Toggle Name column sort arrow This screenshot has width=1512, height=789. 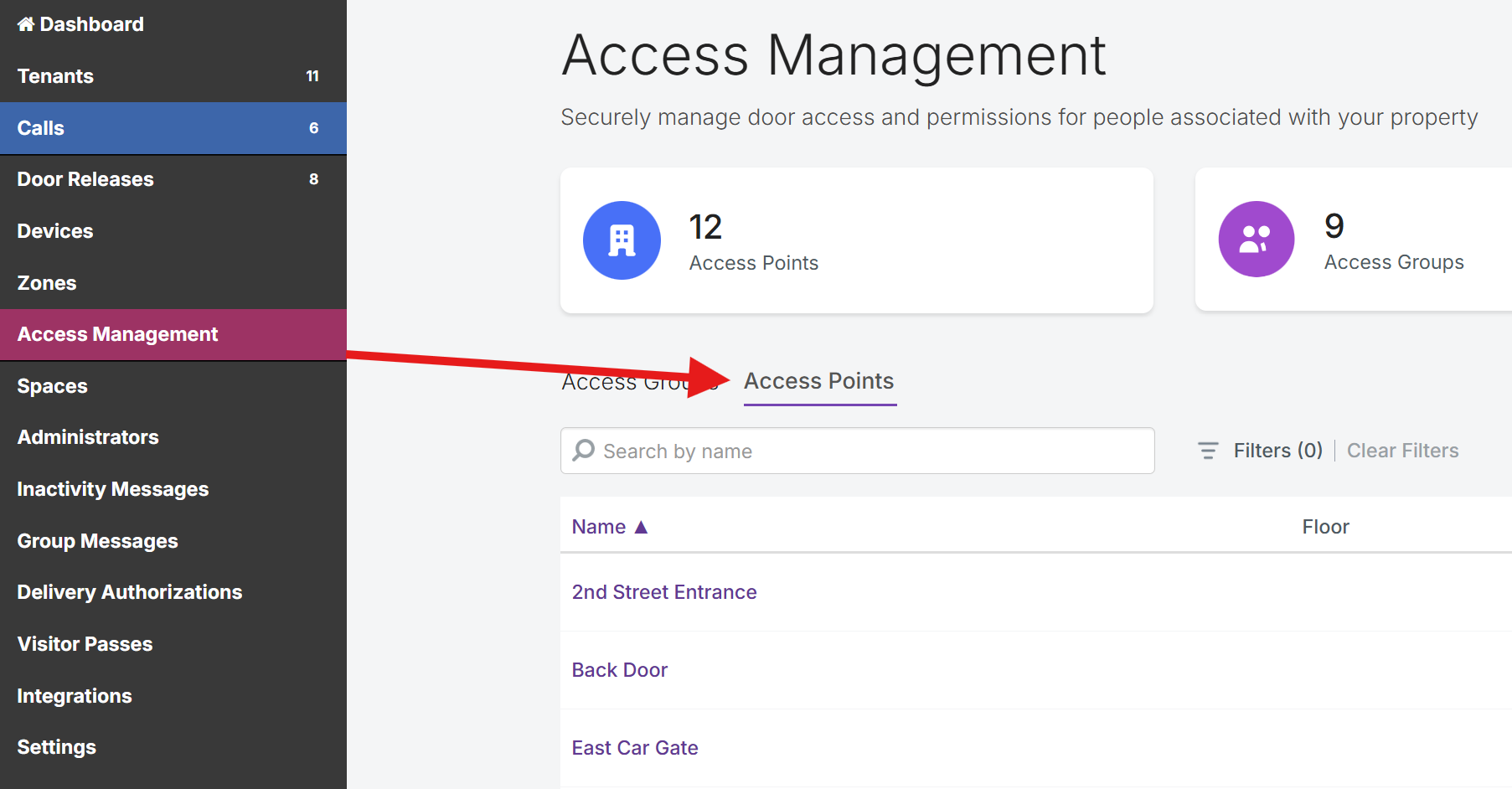coord(641,527)
